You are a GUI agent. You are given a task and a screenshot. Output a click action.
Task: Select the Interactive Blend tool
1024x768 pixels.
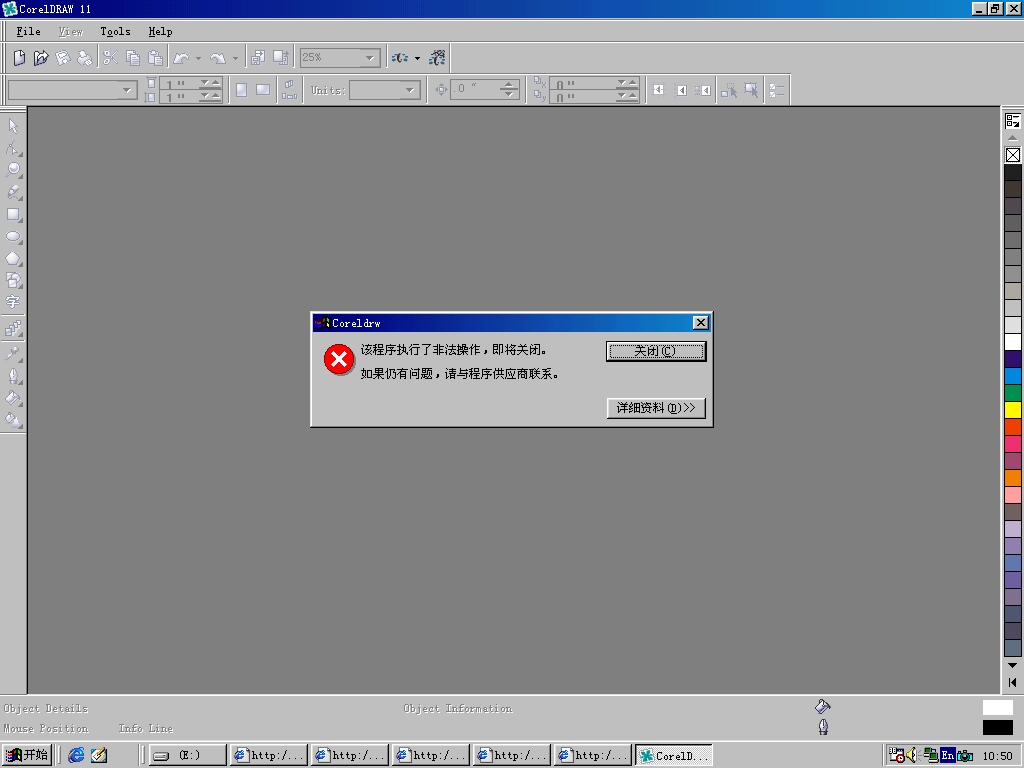point(13,328)
